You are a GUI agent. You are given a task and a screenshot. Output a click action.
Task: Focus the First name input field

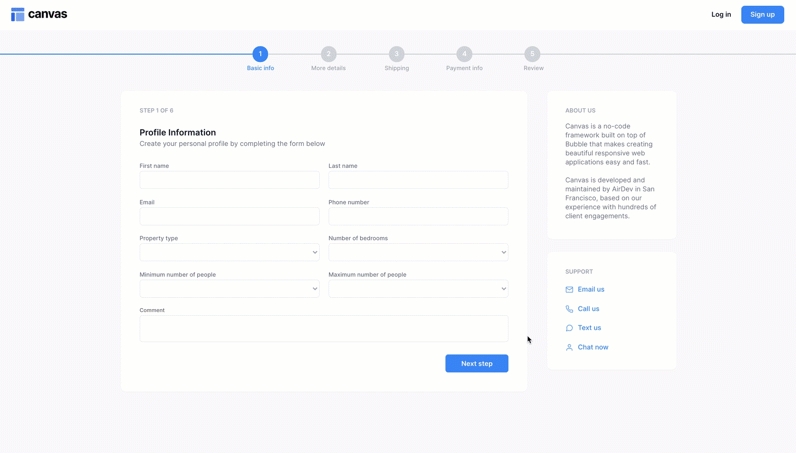coord(229,180)
